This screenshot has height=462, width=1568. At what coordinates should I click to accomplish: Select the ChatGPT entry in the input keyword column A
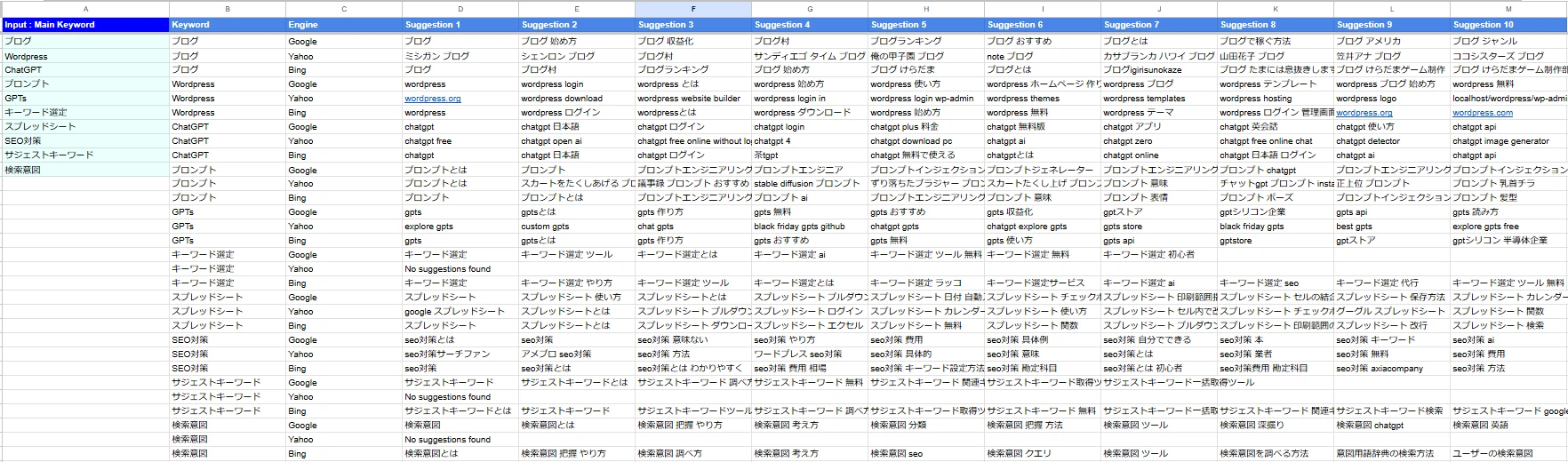coord(23,70)
